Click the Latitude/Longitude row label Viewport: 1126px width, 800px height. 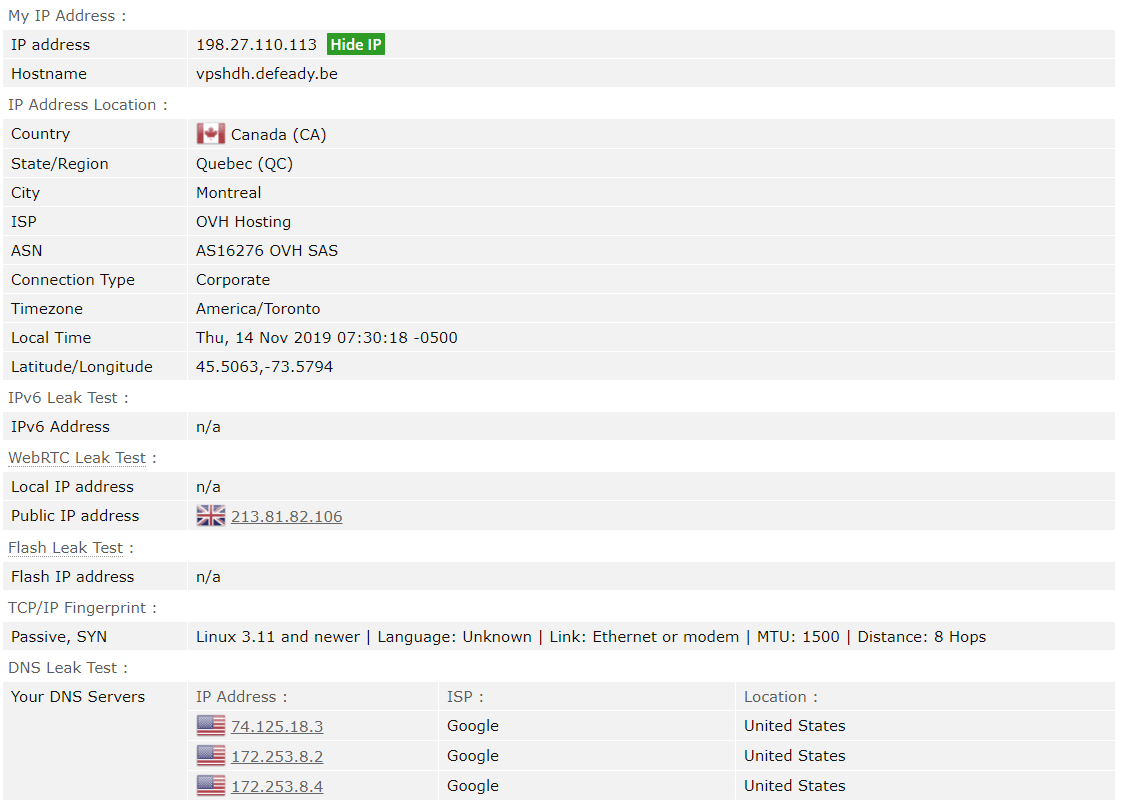(82, 367)
